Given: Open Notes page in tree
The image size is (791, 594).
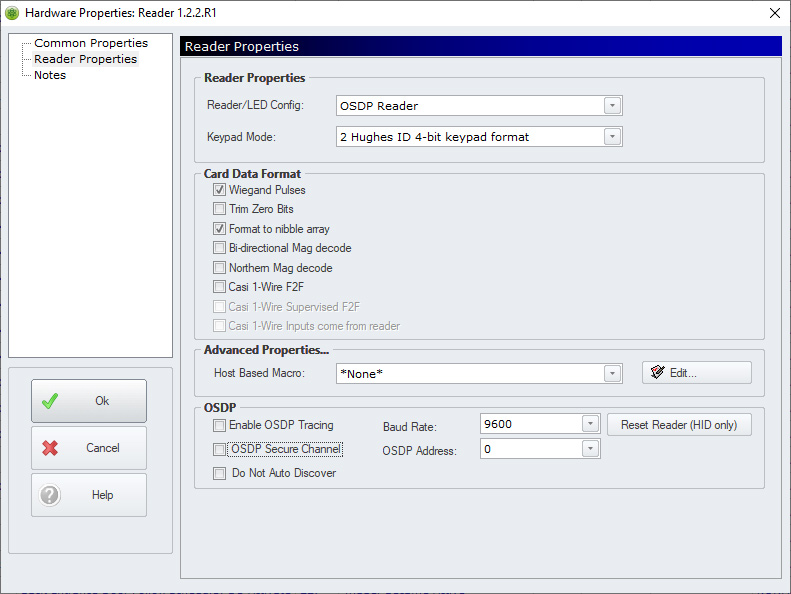Looking at the screenshot, I should point(49,75).
